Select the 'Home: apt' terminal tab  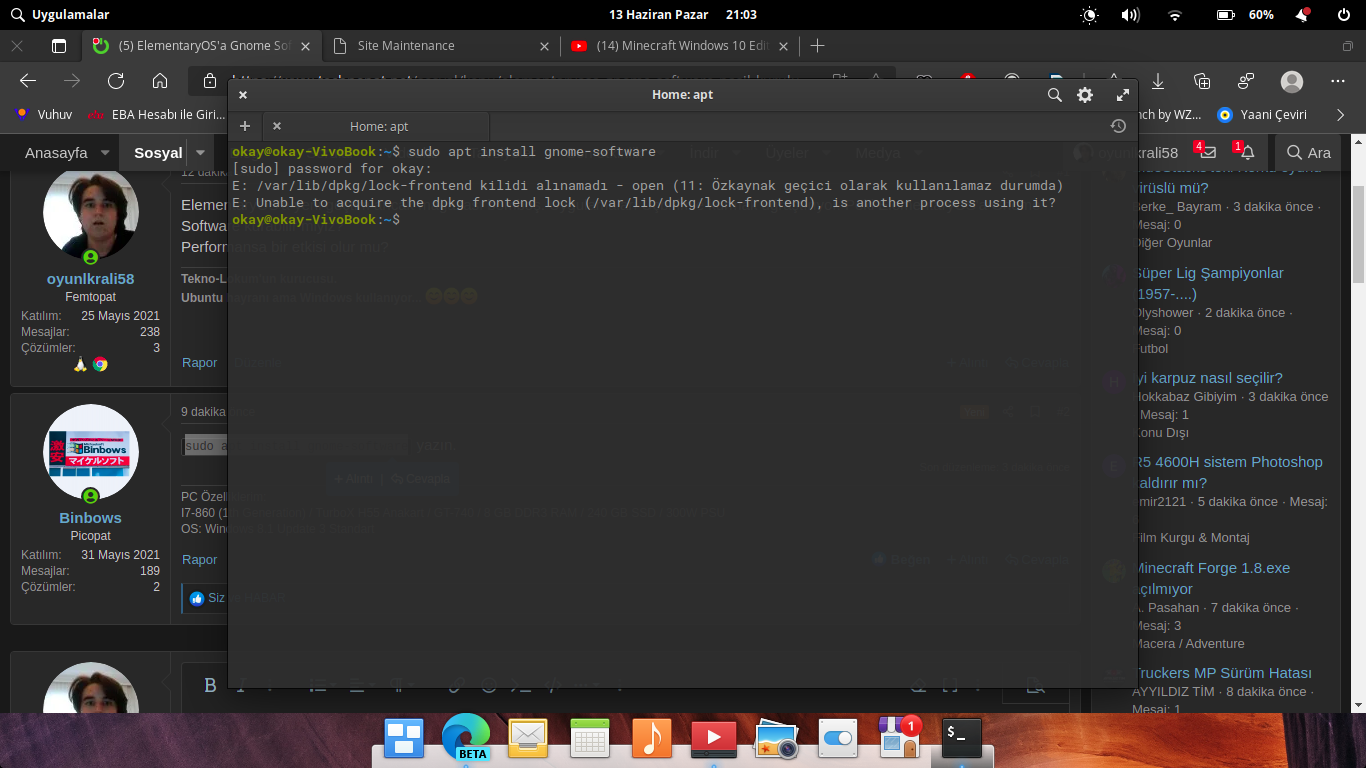point(376,126)
